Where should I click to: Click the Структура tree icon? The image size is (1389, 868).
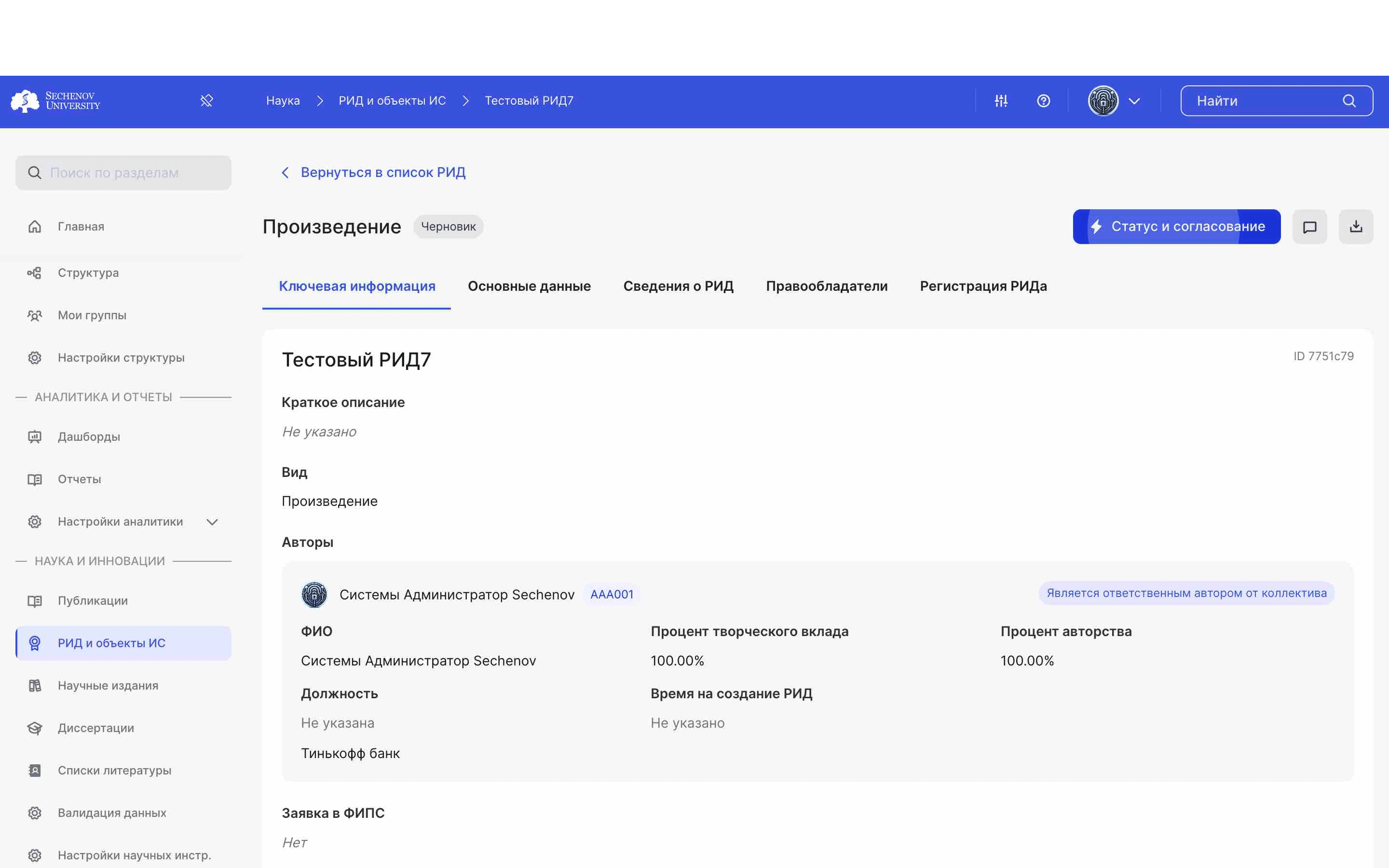coord(34,272)
